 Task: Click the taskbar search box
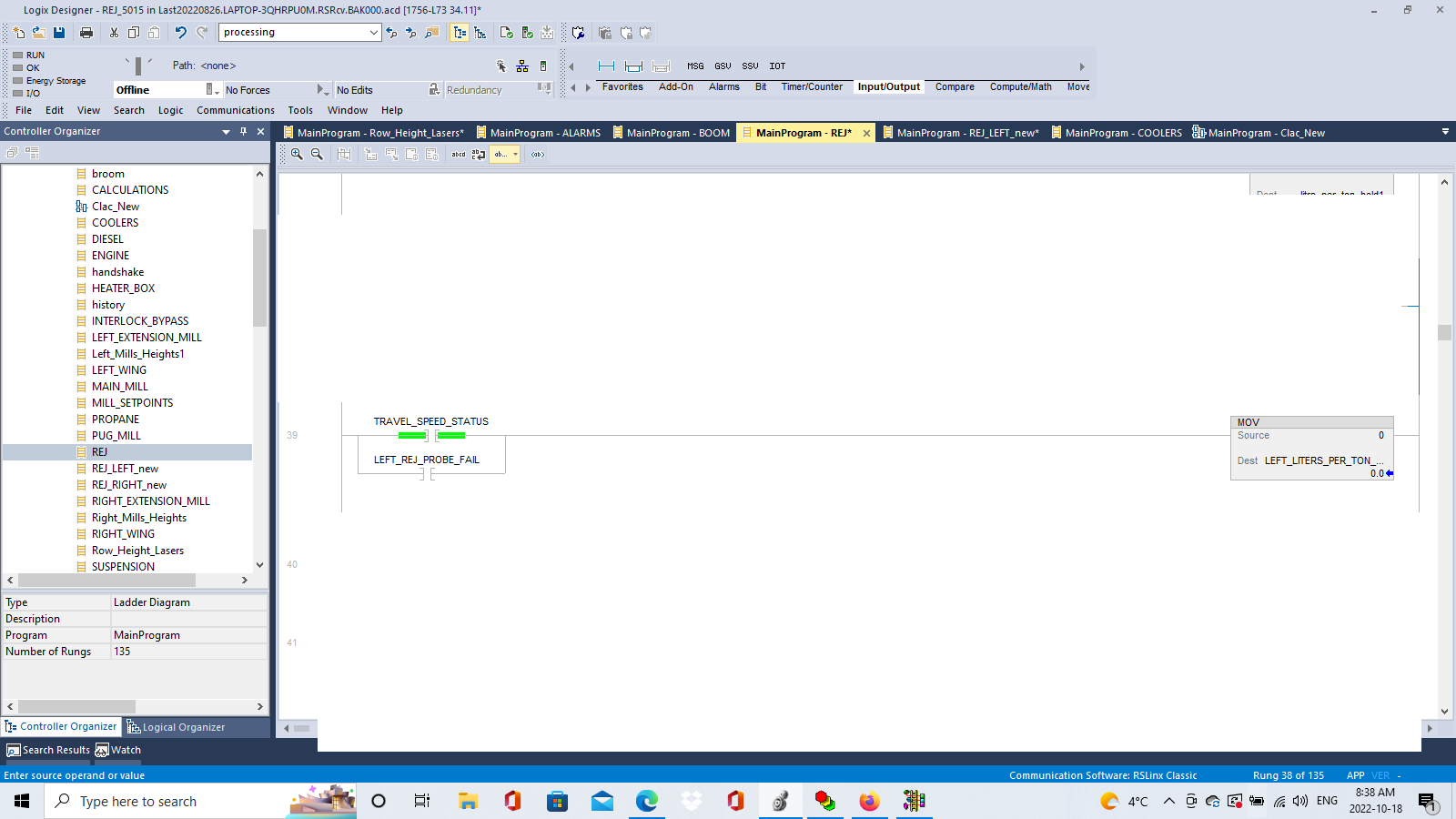click(200, 801)
